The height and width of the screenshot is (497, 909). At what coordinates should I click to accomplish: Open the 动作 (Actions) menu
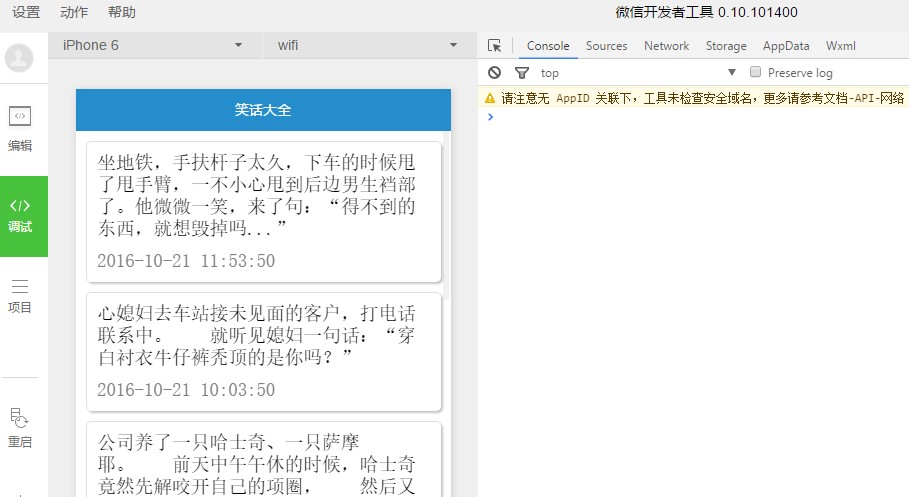coord(74,13)
